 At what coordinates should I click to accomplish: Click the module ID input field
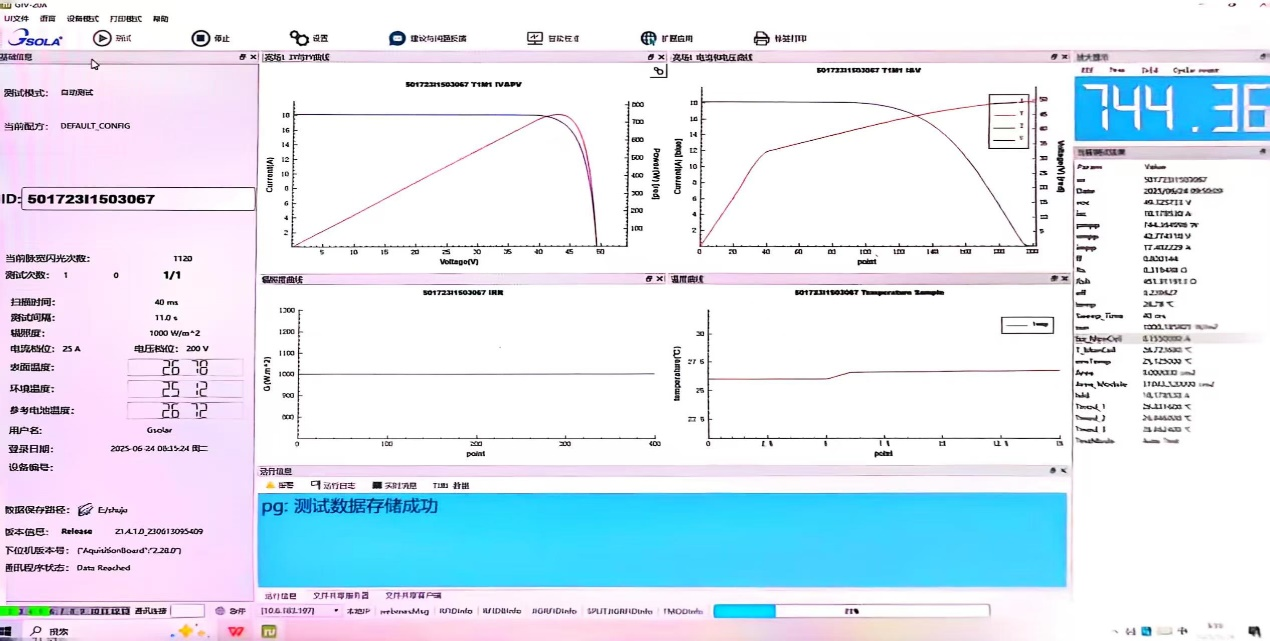(137, 199)
